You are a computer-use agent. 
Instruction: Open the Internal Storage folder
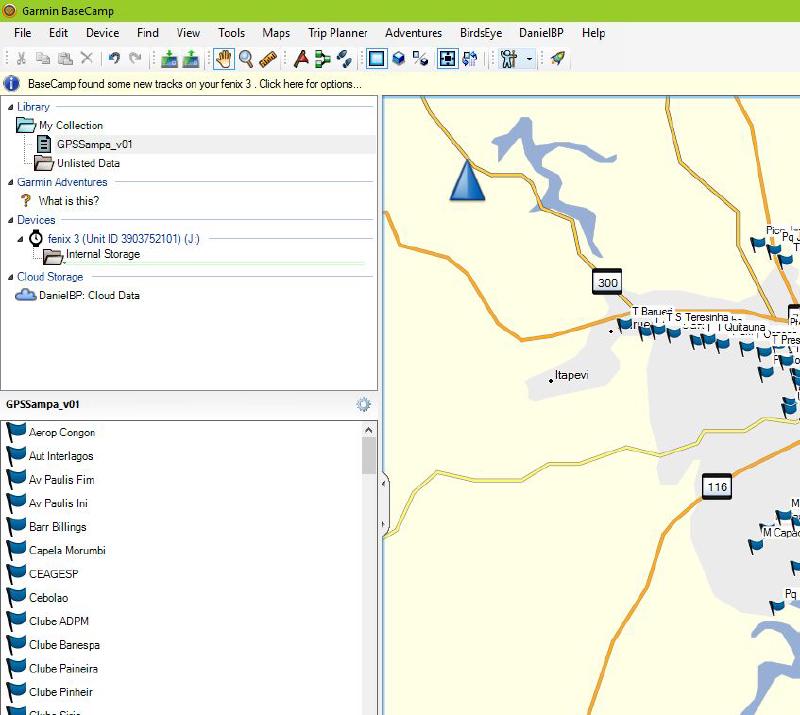(103, 254)
